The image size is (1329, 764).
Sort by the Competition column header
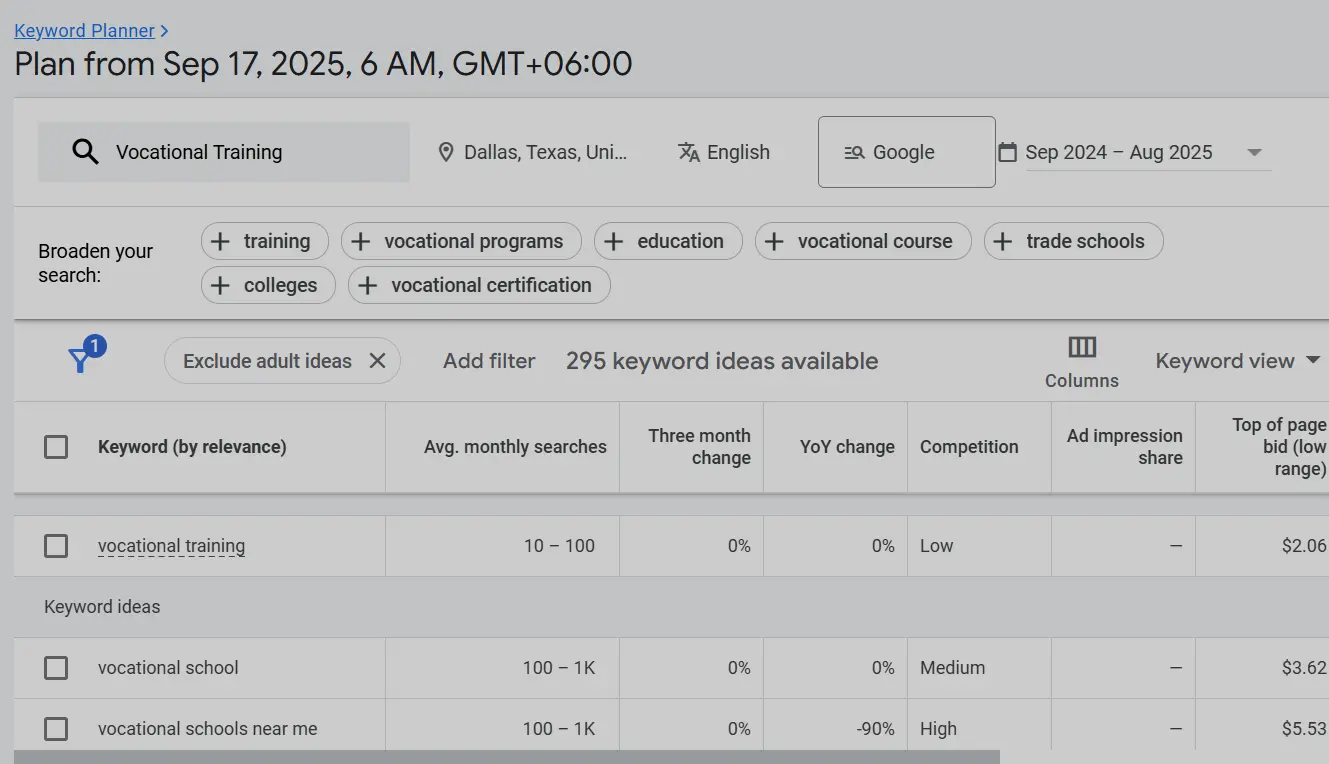[967, 446]
